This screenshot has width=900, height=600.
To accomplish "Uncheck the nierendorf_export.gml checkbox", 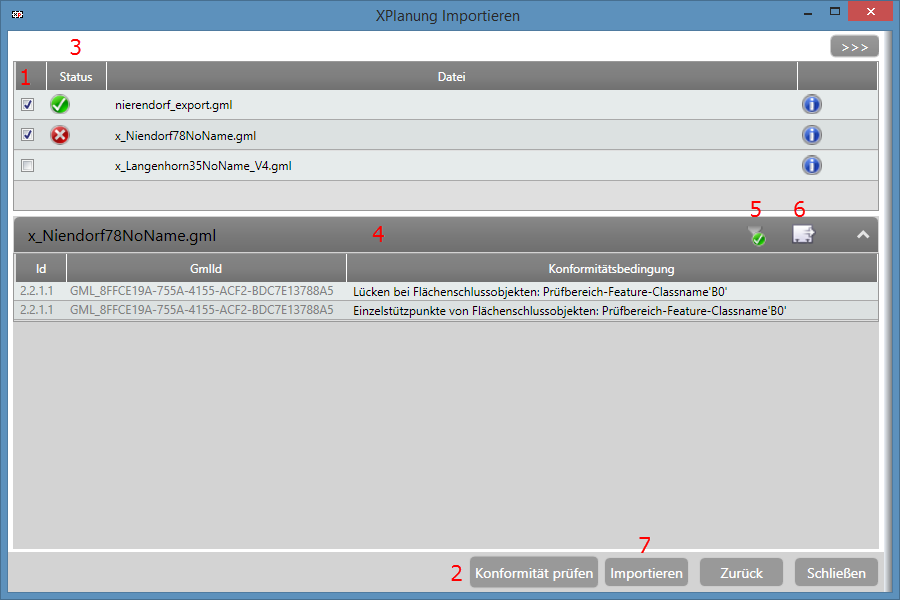I will (28, 105).
